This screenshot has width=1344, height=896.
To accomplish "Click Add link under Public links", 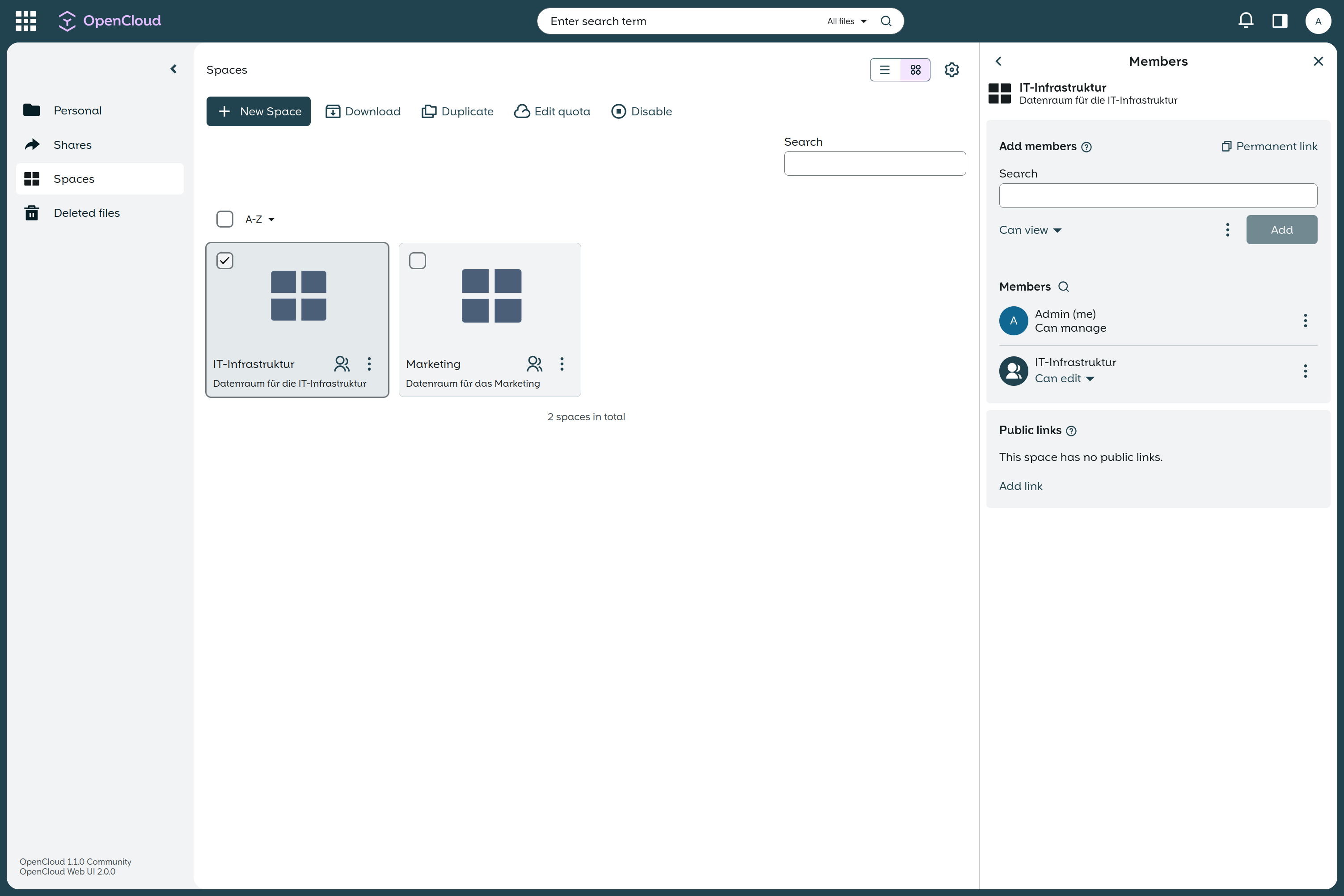I will [x=1021, y=486].
